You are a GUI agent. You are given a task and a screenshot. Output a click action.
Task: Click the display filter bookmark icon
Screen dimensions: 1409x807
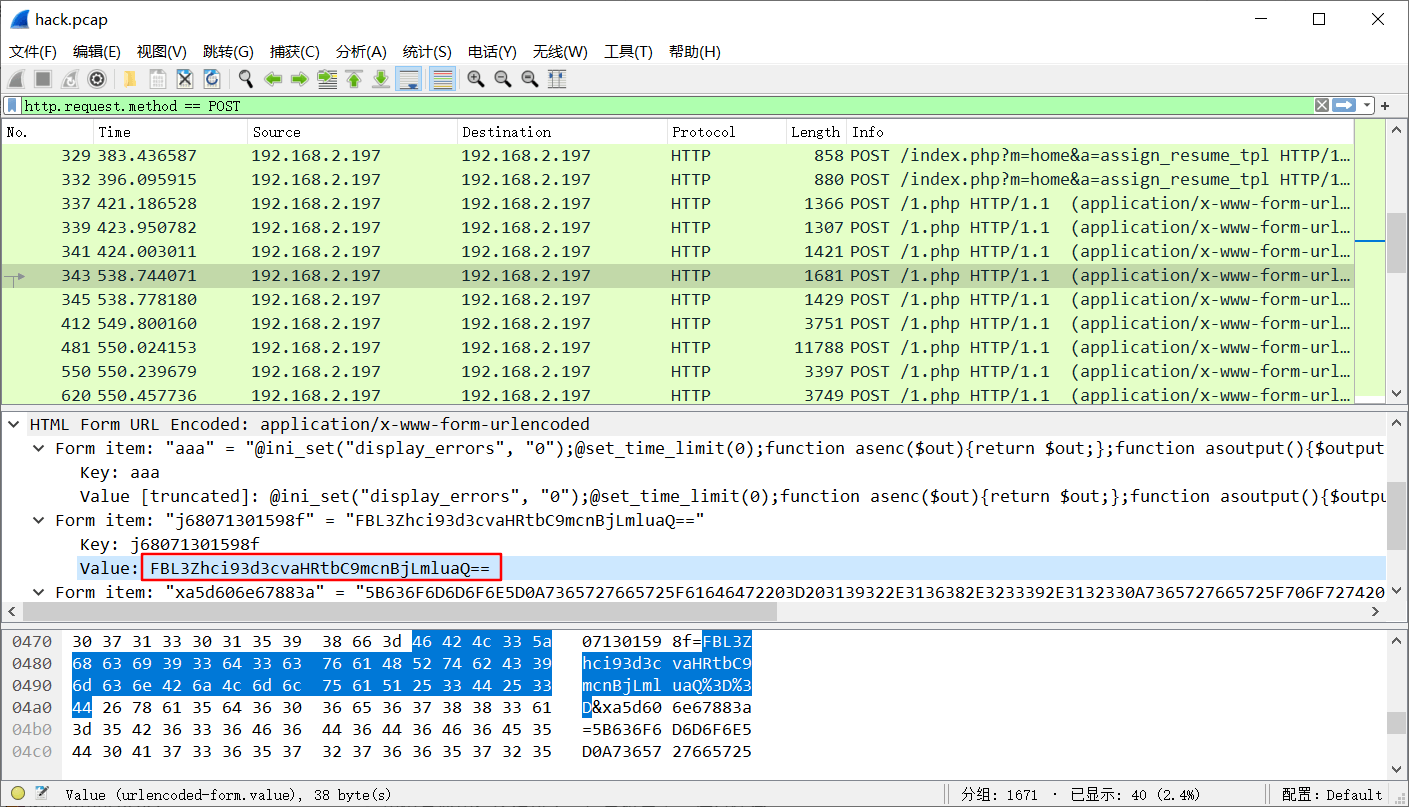point(12,105)
